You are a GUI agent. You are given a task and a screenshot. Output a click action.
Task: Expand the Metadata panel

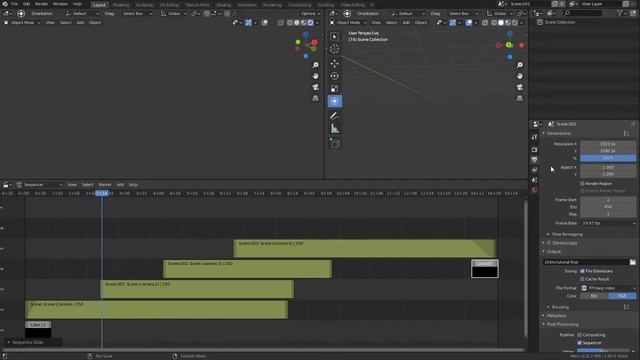point(556,316)
